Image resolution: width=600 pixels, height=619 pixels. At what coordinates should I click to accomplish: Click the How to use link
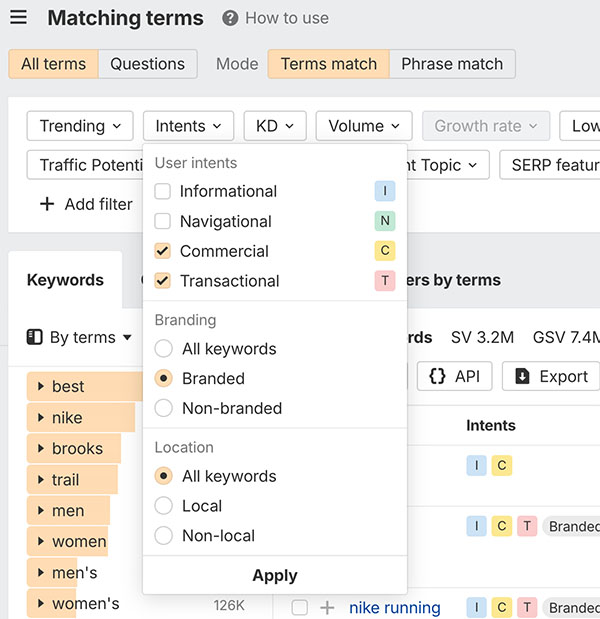pyautogui.click(x=287, y=18)
